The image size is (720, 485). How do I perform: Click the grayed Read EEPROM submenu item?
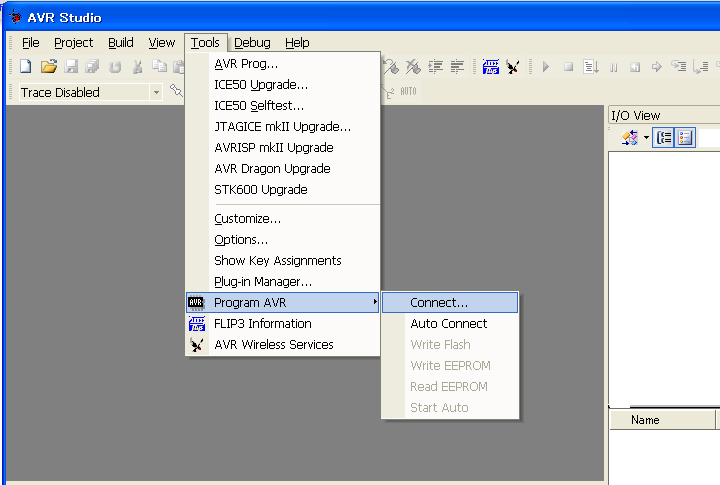(450, 387)
